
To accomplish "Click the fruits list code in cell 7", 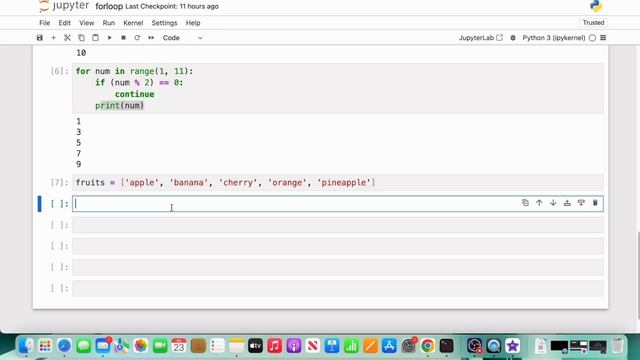I will click(x=225, y=182).
